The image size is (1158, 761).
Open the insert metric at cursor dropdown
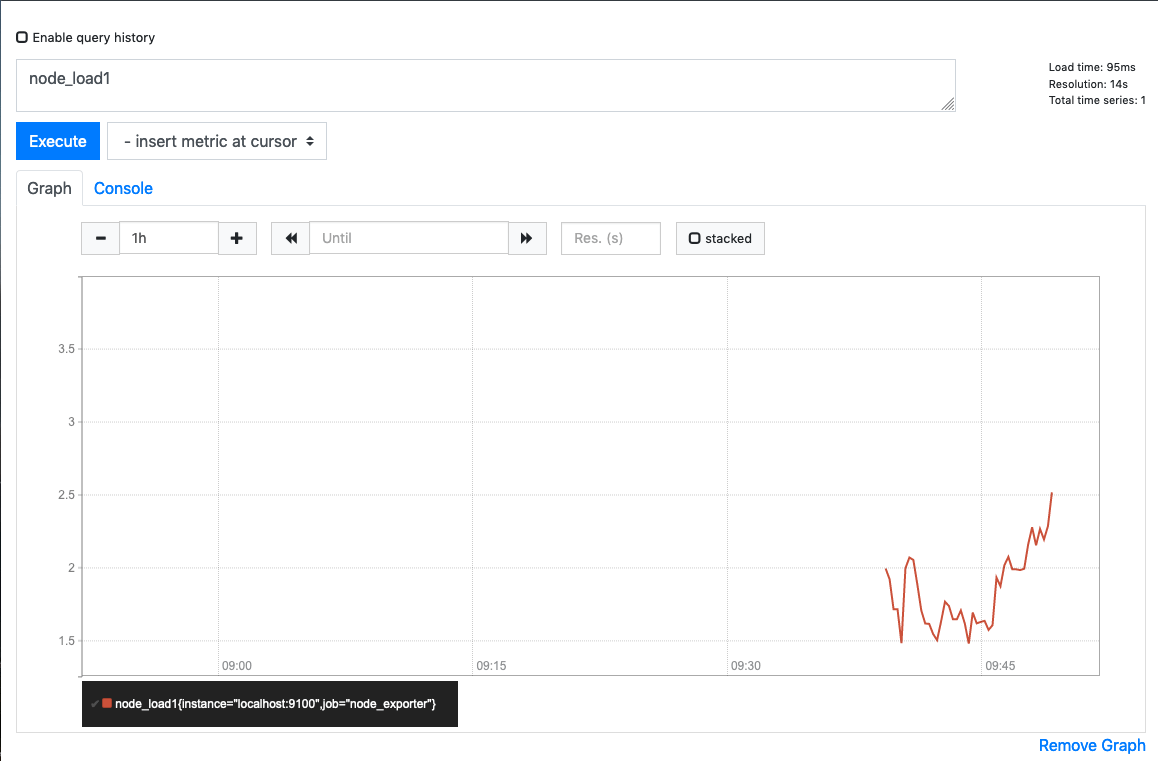tap(217, 140)
